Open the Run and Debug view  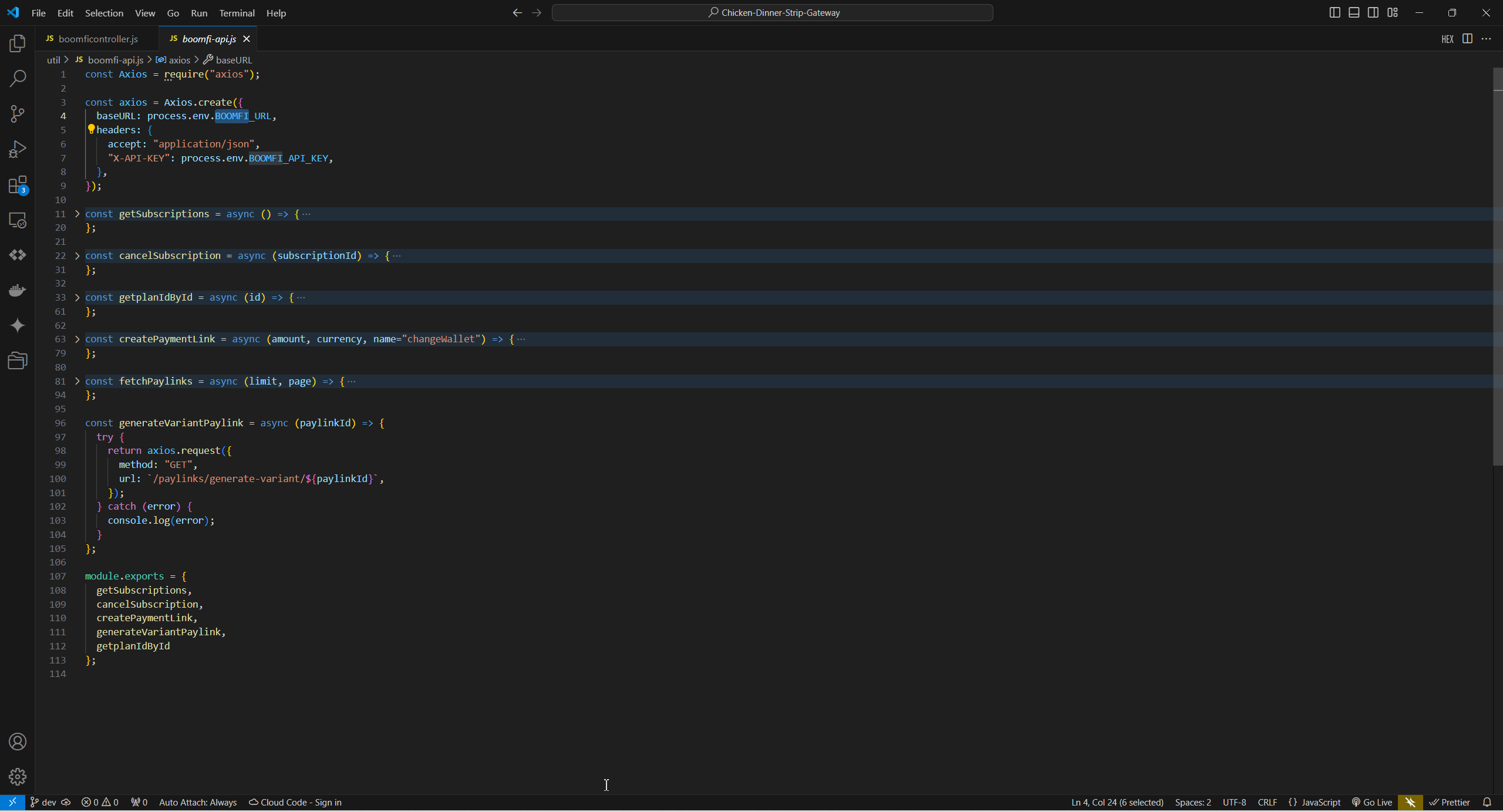pyautogui.click(x=18, y=149)
